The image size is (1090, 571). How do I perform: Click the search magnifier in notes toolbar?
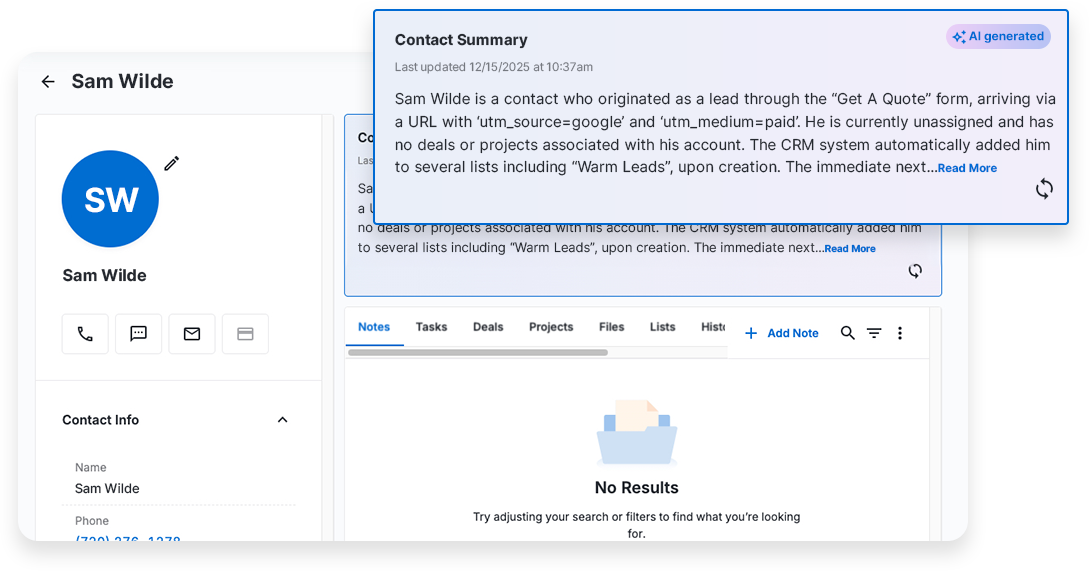pyautogui.click(x=848, y=333)
